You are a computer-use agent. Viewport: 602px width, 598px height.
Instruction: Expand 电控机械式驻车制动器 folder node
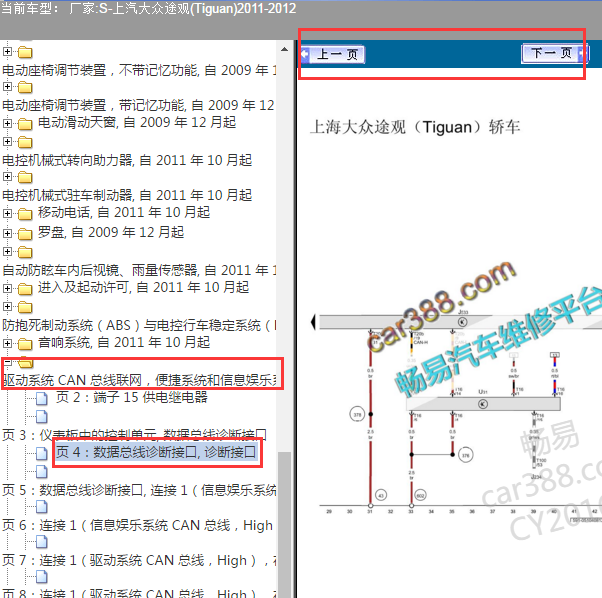pos(7,177)
